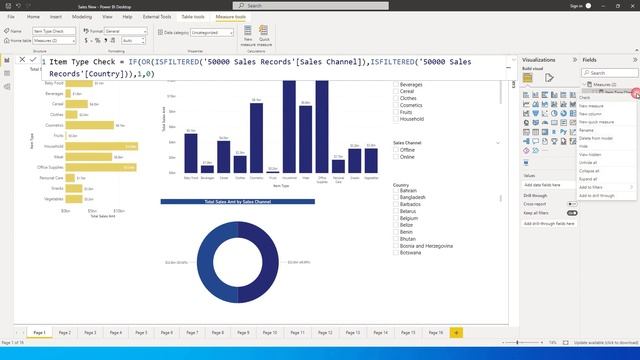Viewport: 640px width, 360px height.
Task: Choose the decomposition tree visual icon
Action: point(526,141)
